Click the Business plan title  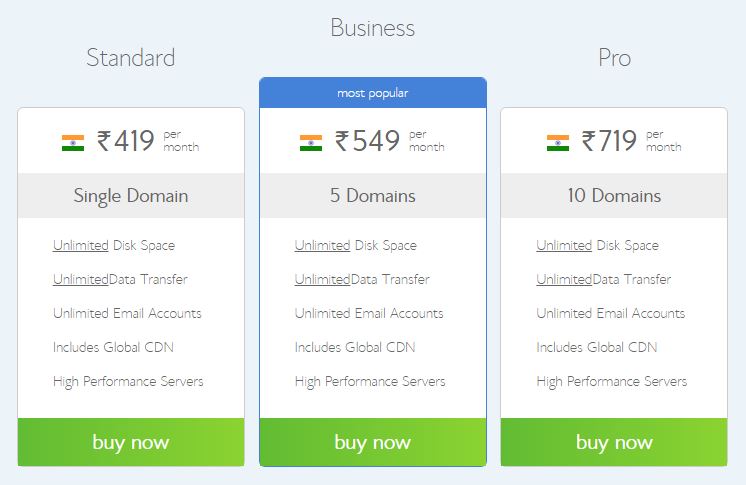coord(373,28)
